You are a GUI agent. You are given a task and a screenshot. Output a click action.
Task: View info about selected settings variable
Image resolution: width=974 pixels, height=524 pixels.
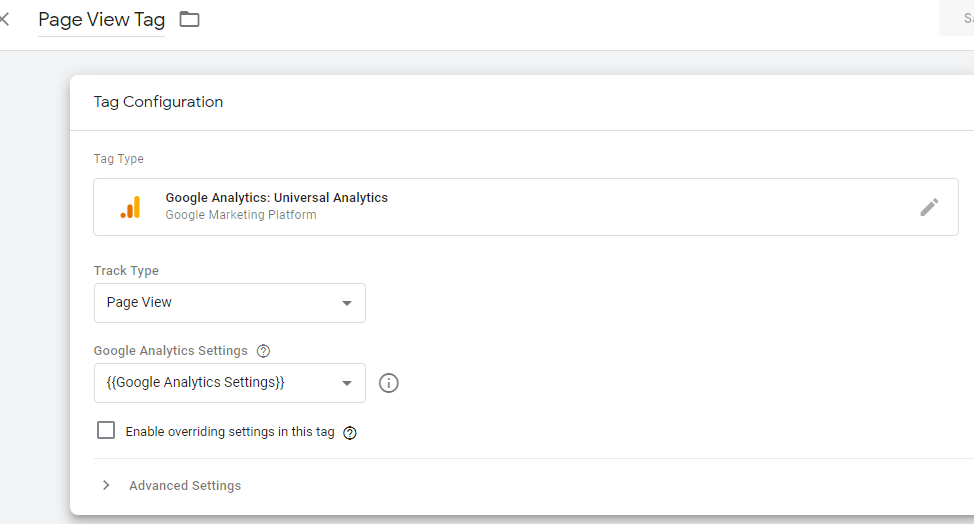389,383
